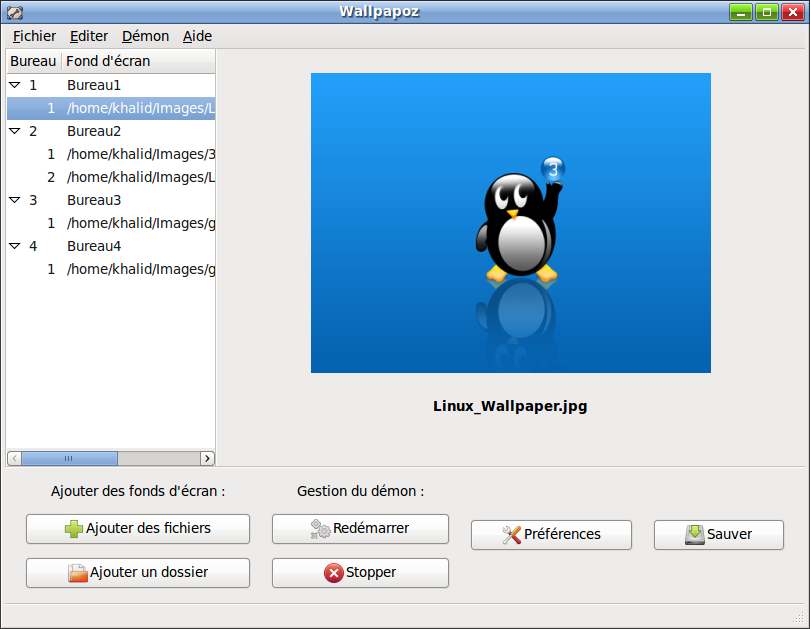This screenshot has width=810, height=629.
Task: Open the Fichier menu
Action: click(x=34, y=36)
